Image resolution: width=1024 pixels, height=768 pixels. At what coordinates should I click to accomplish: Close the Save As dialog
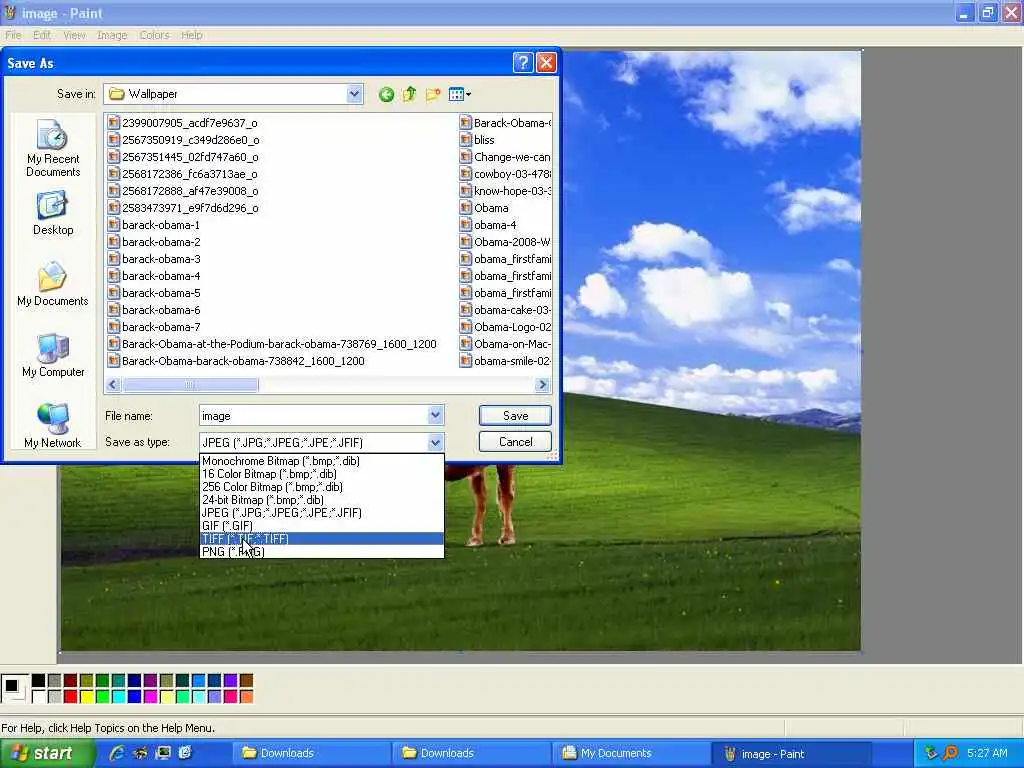pos(546,63)
